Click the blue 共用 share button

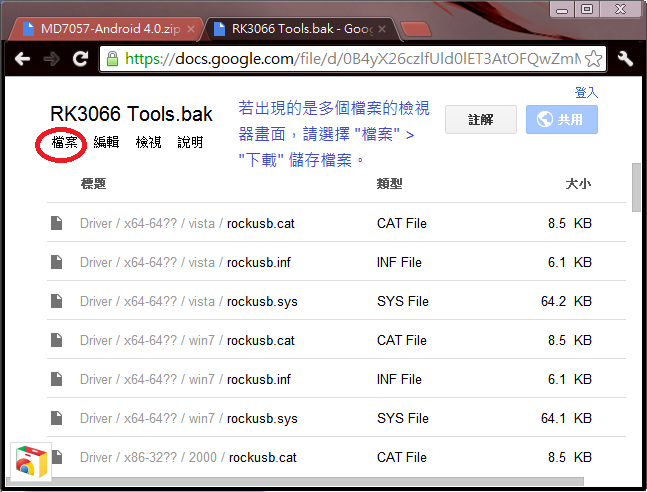click(562, 120)
